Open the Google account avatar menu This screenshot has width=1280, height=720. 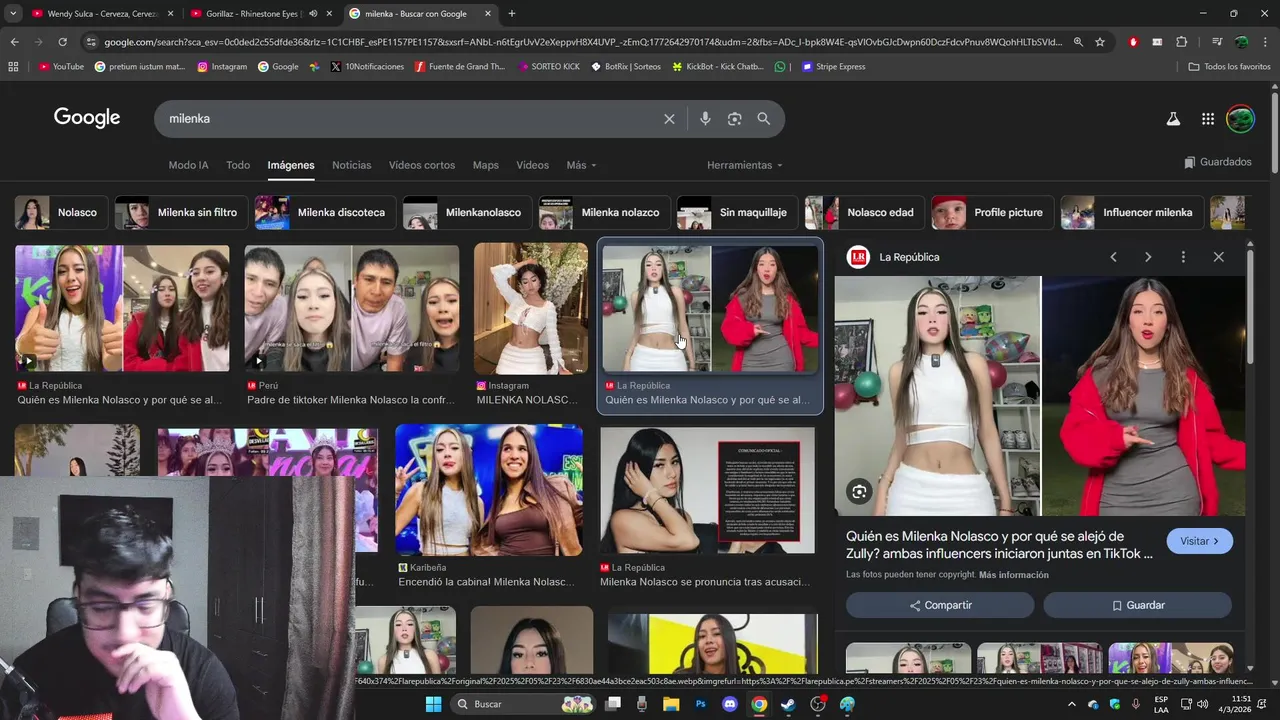[1240, 119]
